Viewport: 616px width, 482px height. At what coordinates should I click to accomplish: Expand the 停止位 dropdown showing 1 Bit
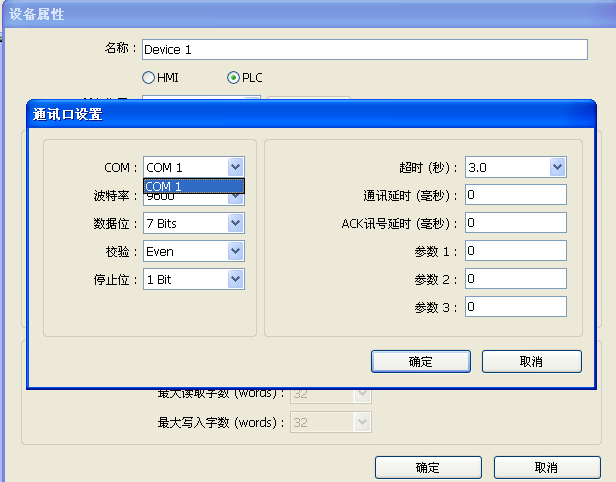point(235,279)
